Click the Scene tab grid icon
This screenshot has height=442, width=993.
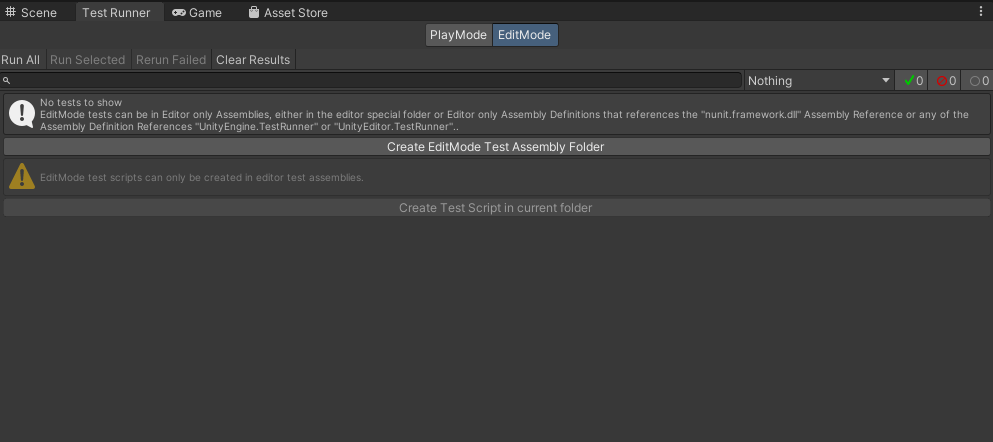(11, 12)
